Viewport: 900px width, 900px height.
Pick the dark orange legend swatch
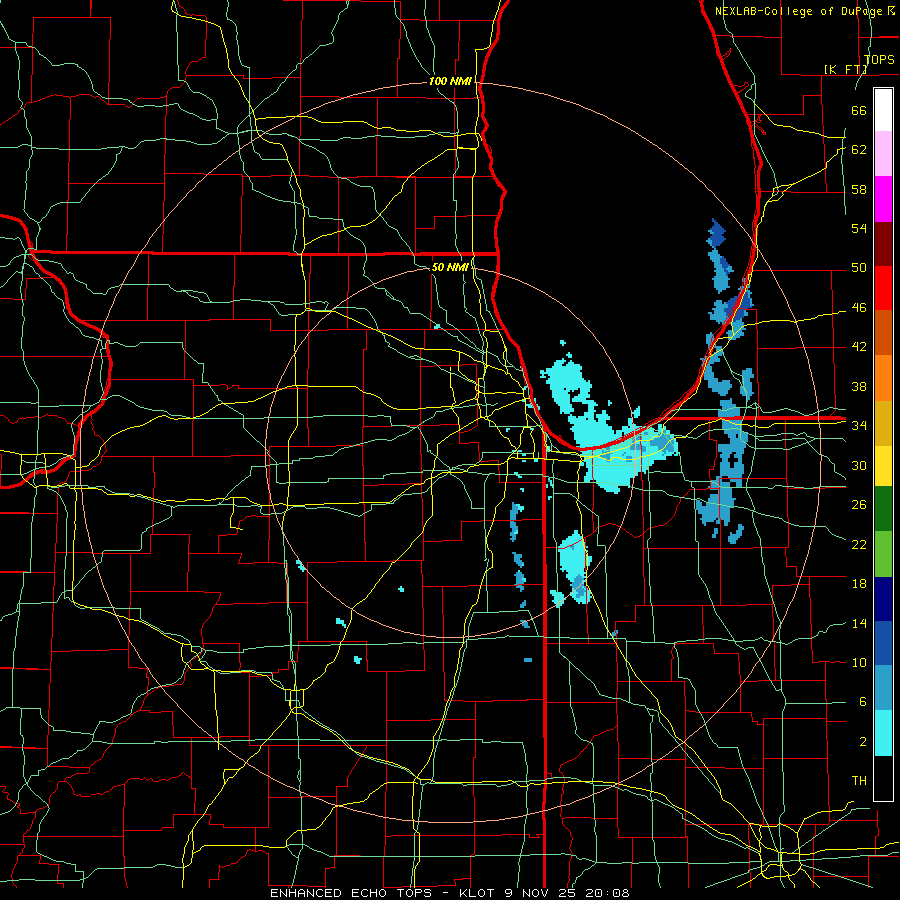pyautogui.click(x=883, y=333)
